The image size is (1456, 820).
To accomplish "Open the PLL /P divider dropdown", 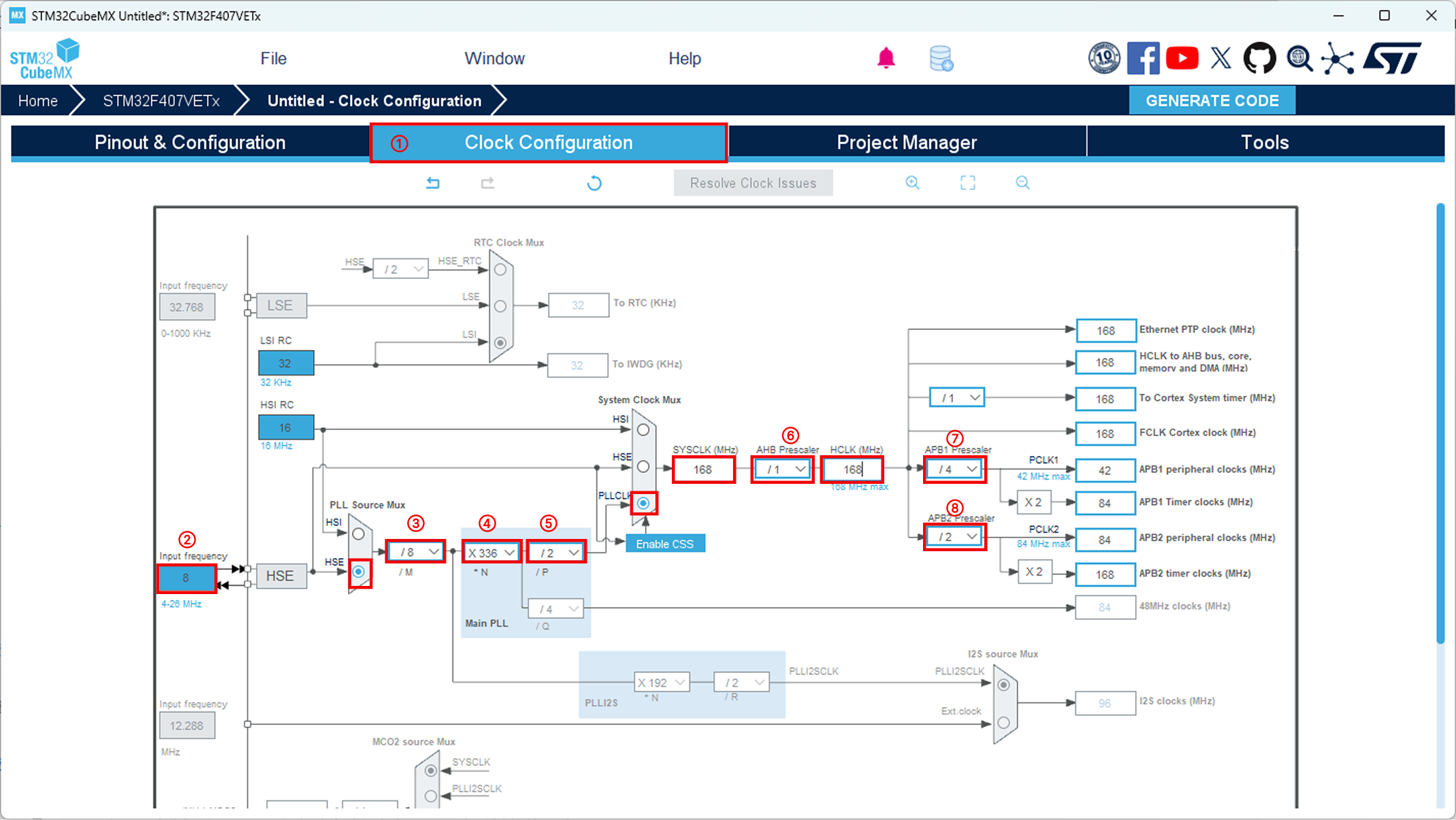I will (556, 553).
